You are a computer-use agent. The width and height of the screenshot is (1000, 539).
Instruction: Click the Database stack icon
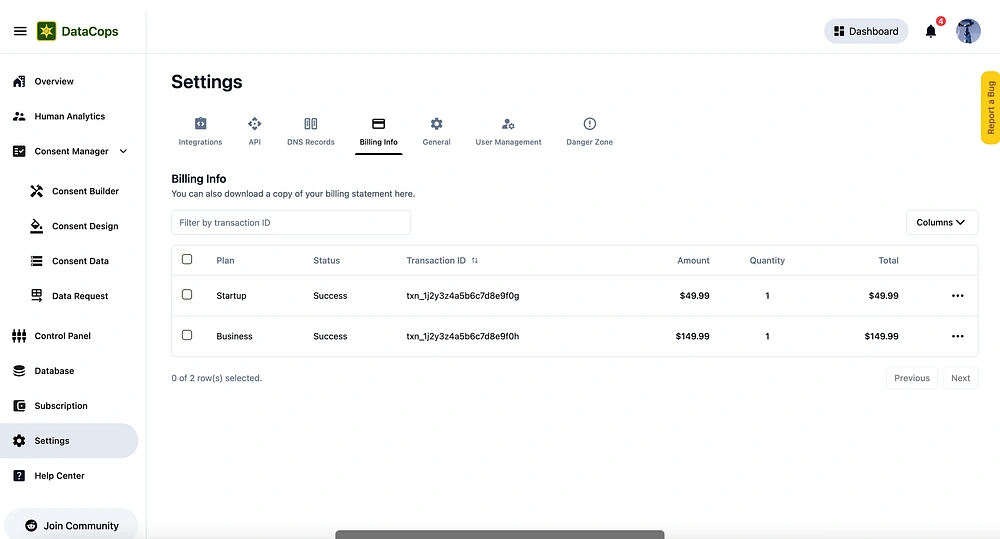[19, 371]
